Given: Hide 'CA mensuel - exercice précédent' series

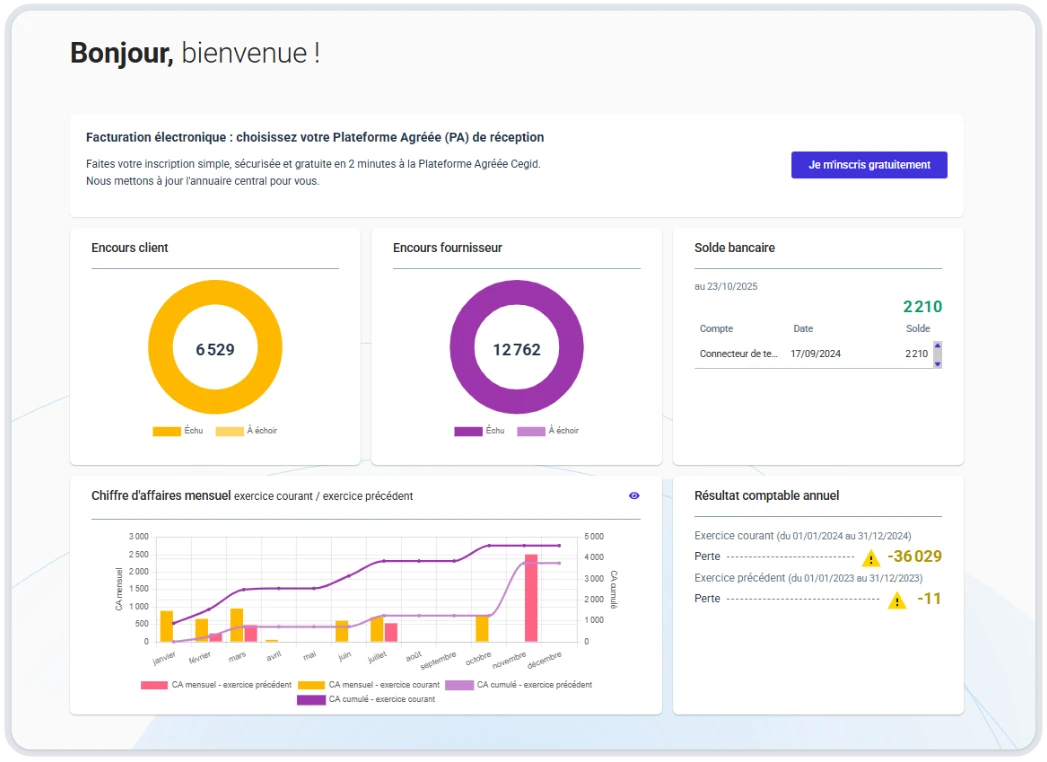Looking at the screenshot, I should point(217,685).
